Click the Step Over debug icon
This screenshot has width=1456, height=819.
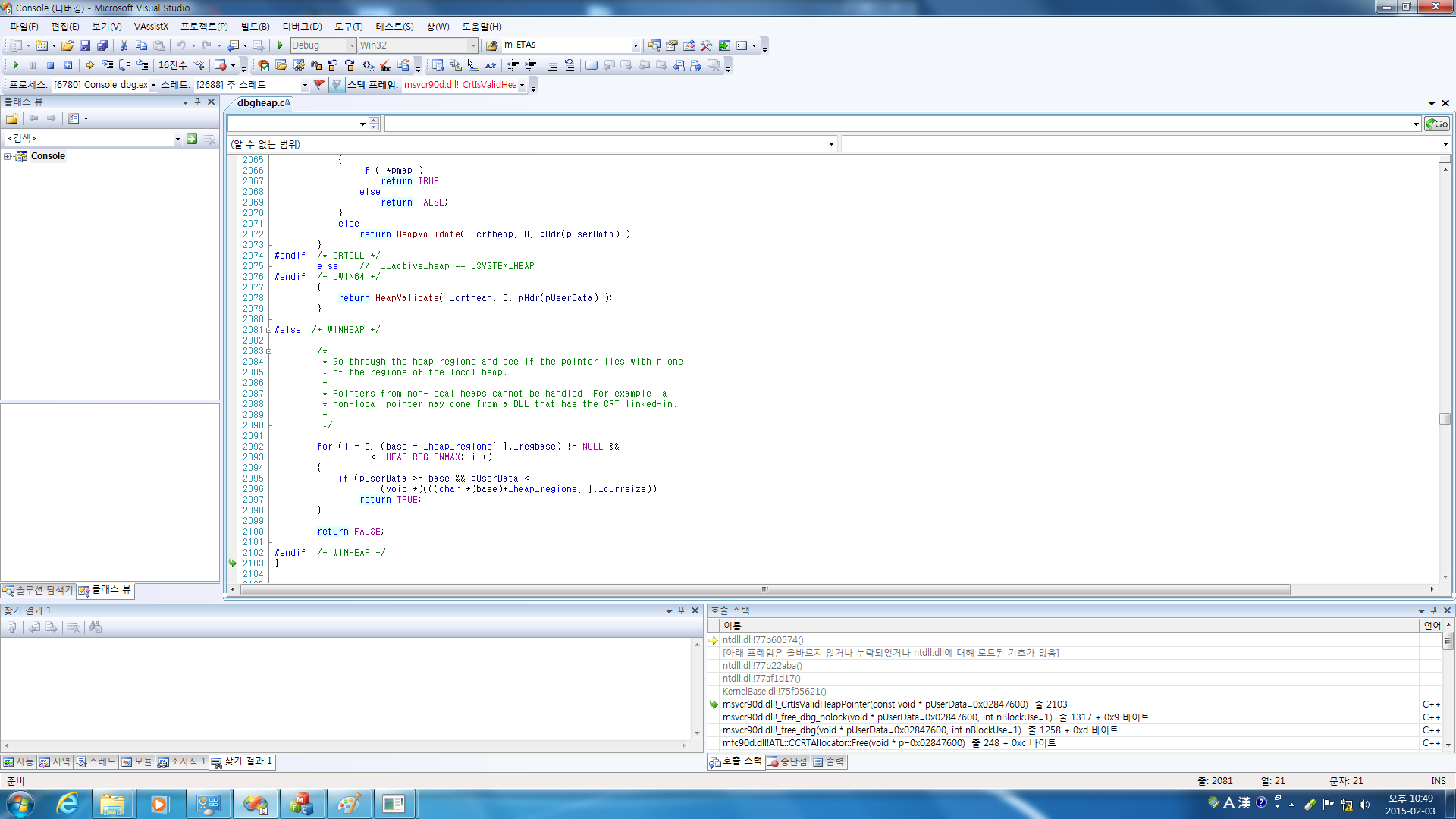[x=124, y=65]
